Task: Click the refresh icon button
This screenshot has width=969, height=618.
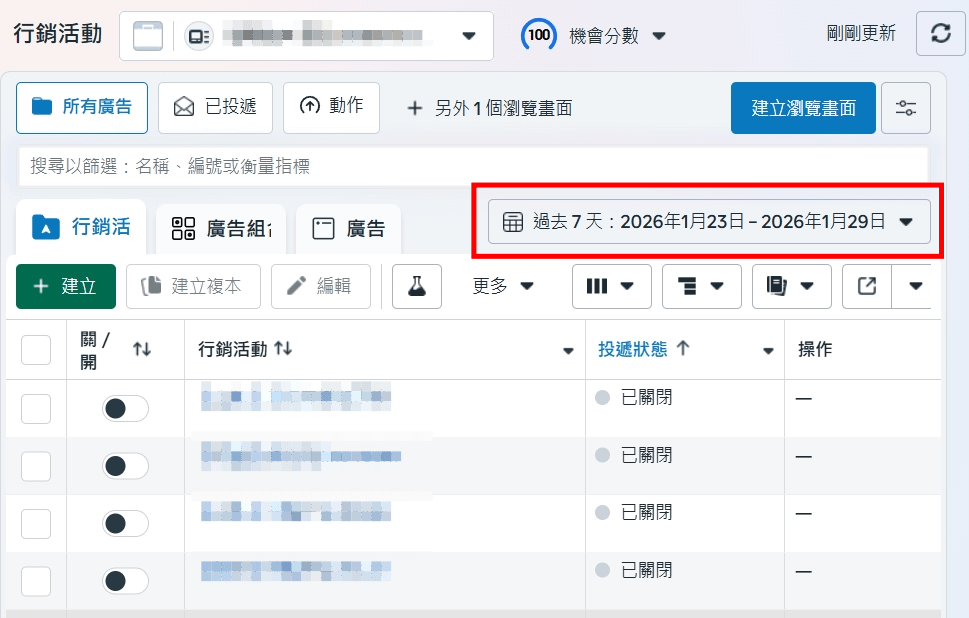Action: [x=940, y=34]
